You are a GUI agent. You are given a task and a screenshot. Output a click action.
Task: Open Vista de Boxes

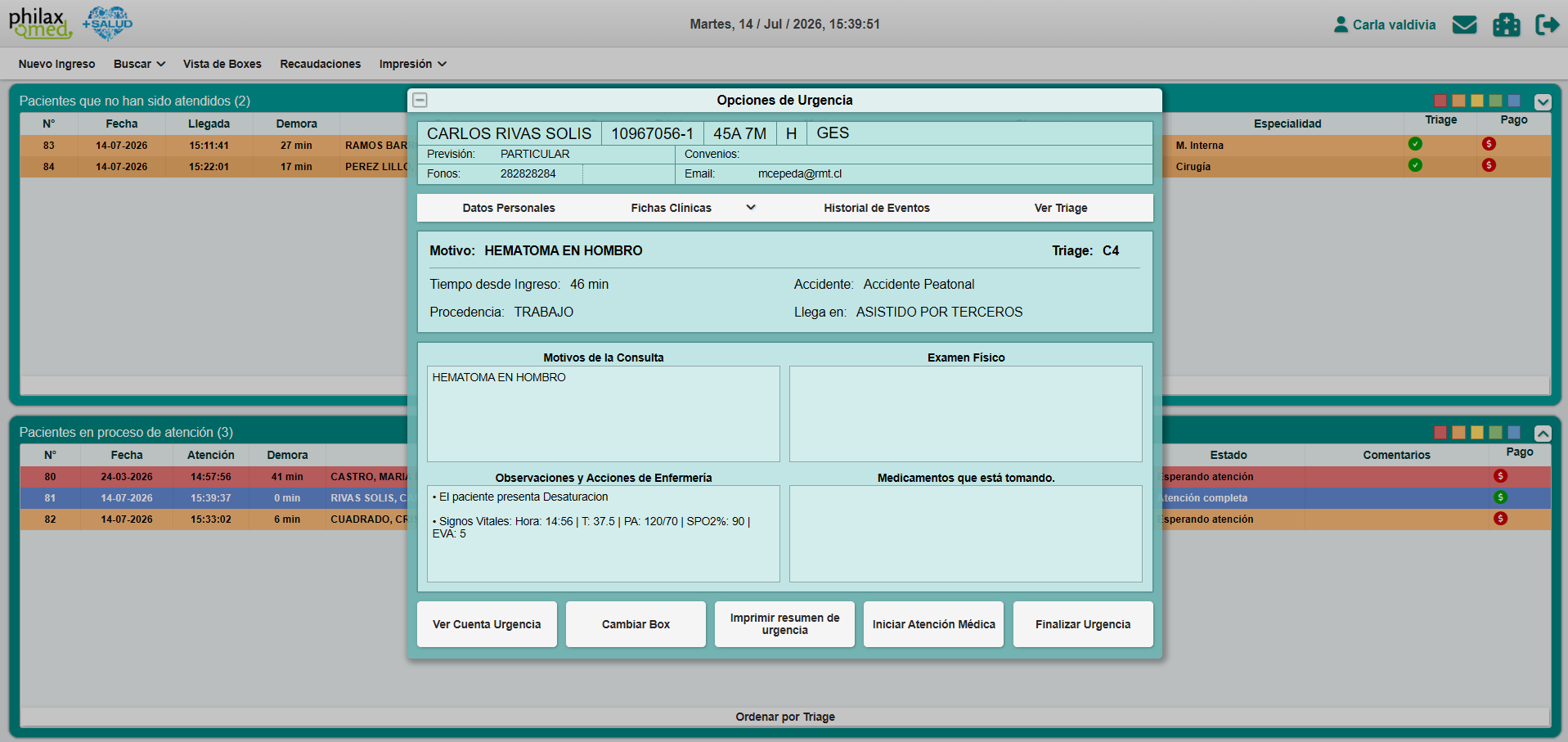(222, 64)
